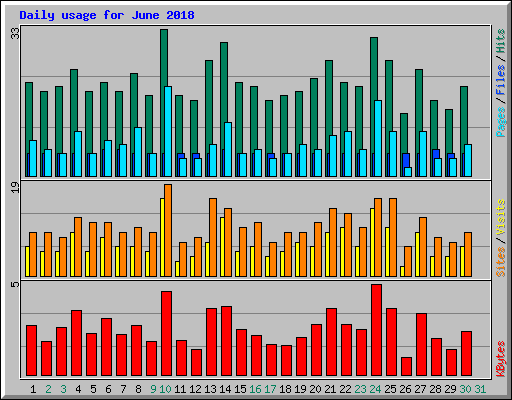Image resolution: width=512 pixels, height=400 pixels.
Task: Click the green day 16 weekend label
Action: [255, 389]
